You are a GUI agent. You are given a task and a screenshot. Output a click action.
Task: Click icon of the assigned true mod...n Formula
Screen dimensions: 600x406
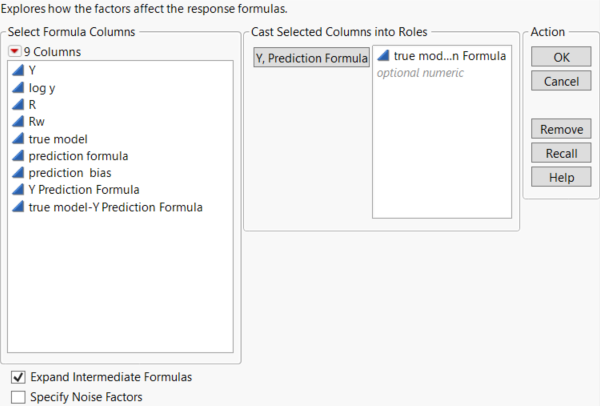pyautogui.click(x=384, y=57)
